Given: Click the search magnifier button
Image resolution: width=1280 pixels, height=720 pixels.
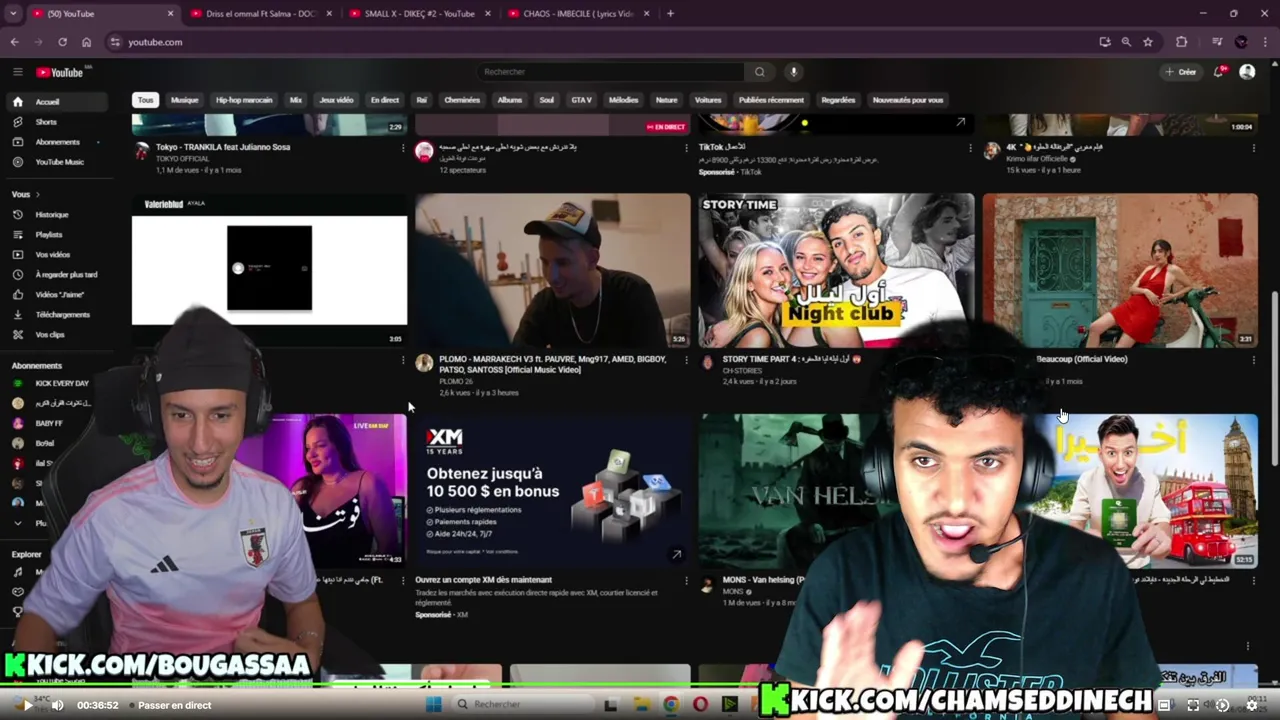Looking at the screenshot, I should tap(759, 72).
